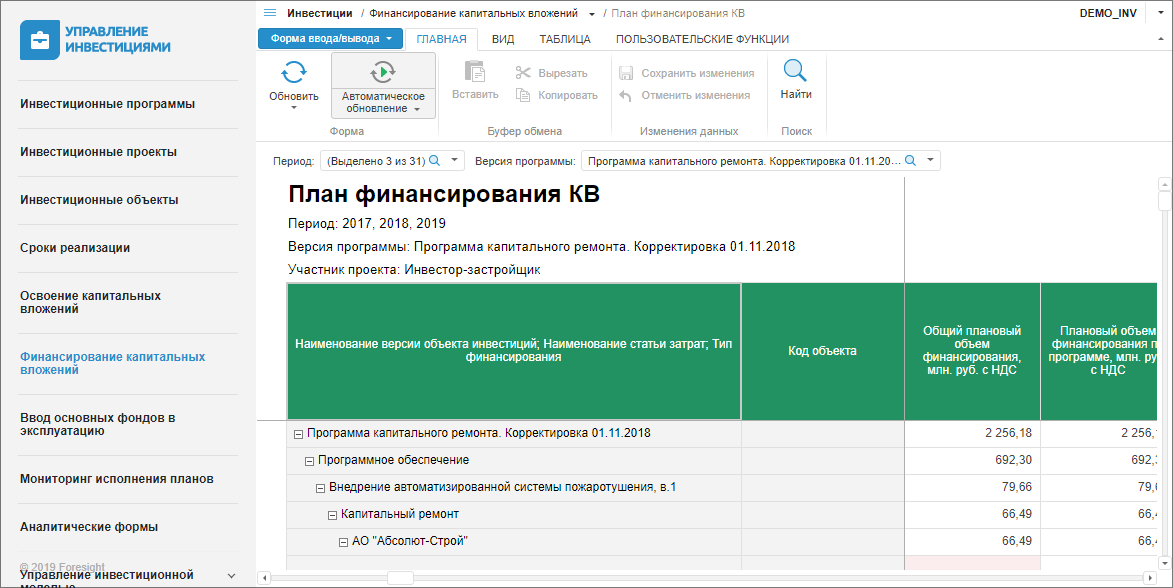Click the Обновить refresh icon
Viewport: 1173px width, 588px height.
tap(293, 73)
